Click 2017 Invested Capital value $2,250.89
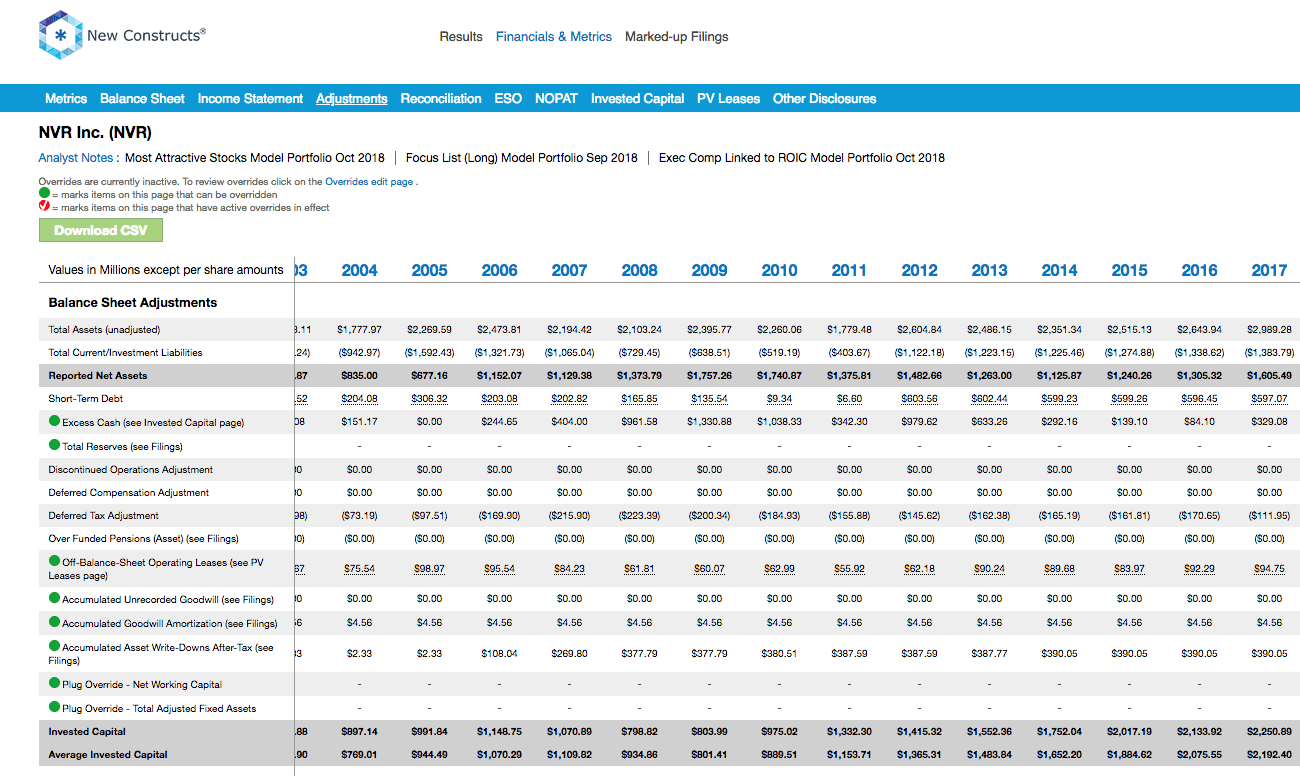Viewport: 1300px width, 776px height. coord(1269,732)
